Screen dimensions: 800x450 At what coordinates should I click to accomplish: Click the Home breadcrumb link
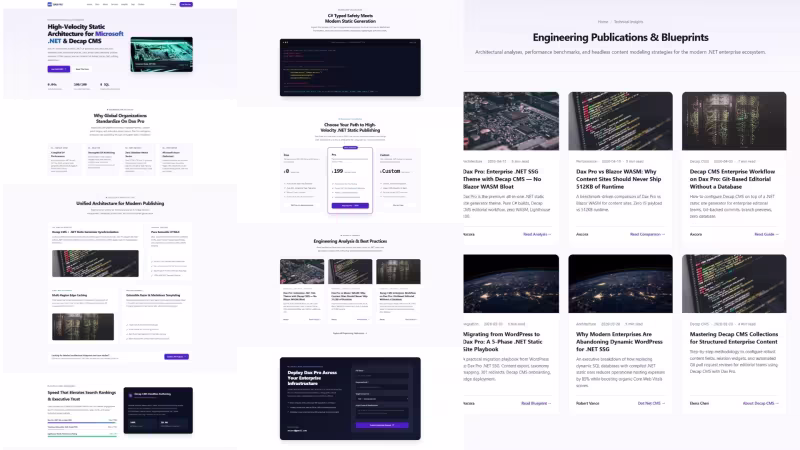[603, 22]
